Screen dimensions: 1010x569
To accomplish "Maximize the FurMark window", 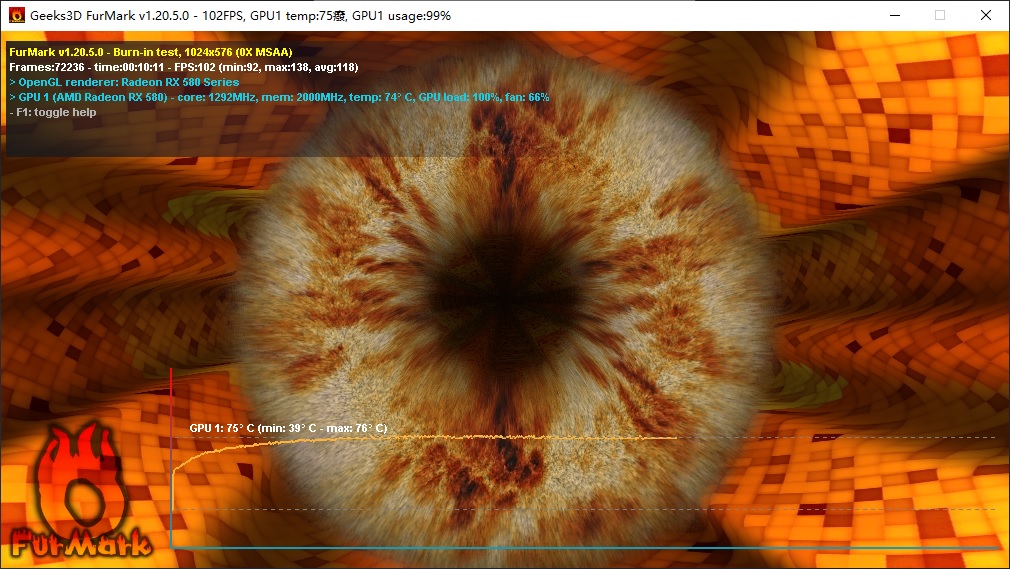I will 940,15.
